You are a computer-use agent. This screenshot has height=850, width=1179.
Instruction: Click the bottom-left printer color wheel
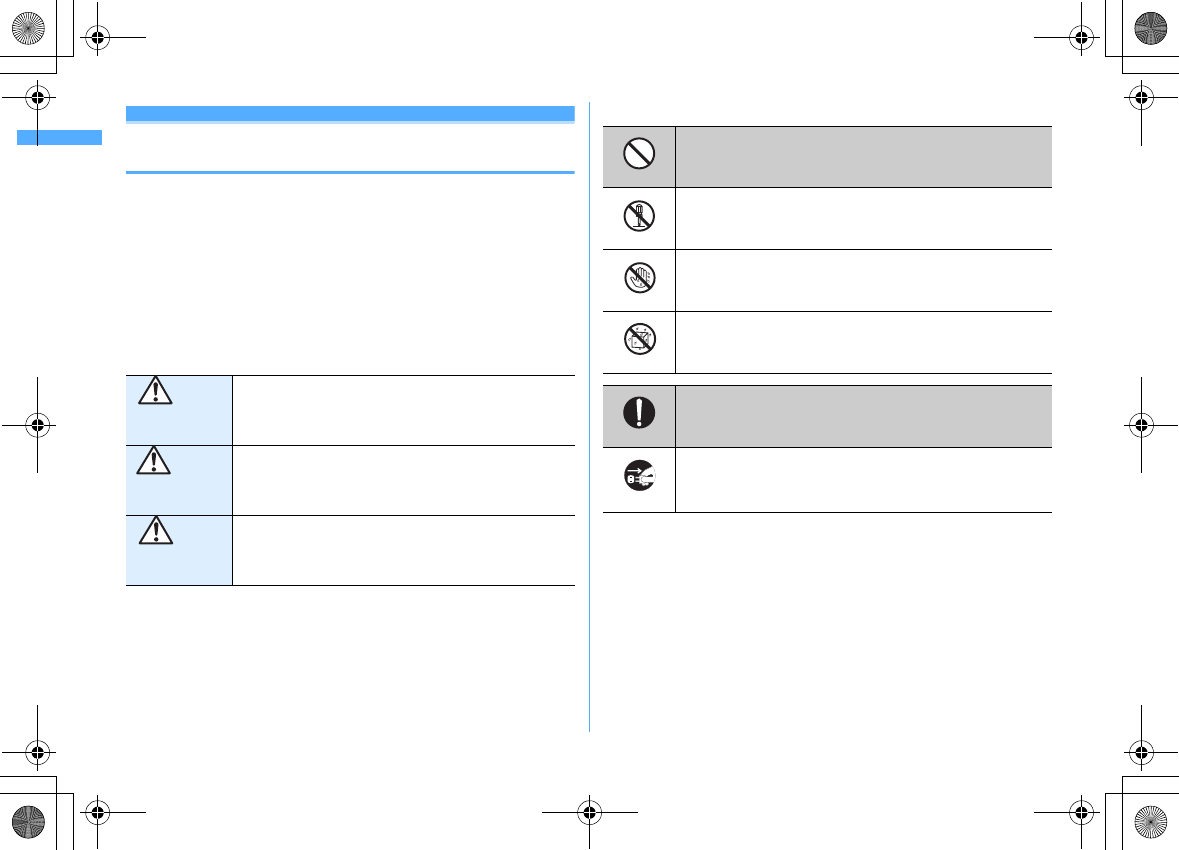pyautogui.click(x=24, y=825)
